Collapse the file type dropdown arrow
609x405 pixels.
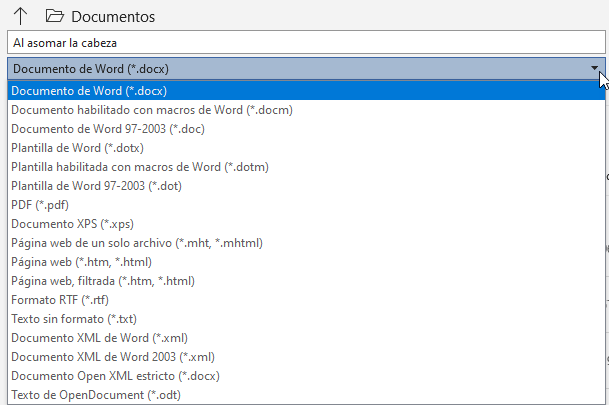(x=595, y=69)
